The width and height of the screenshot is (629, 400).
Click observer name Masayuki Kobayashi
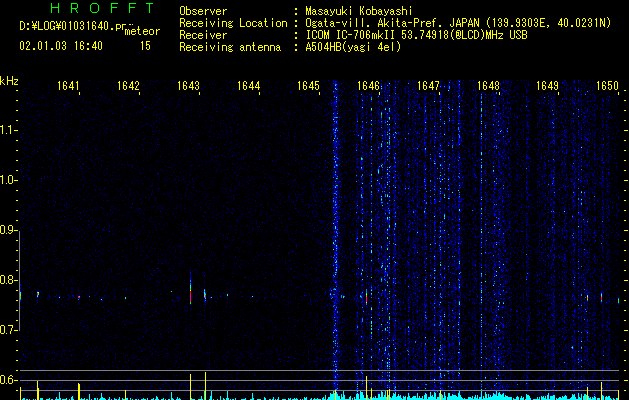click(x=359, y=11)
